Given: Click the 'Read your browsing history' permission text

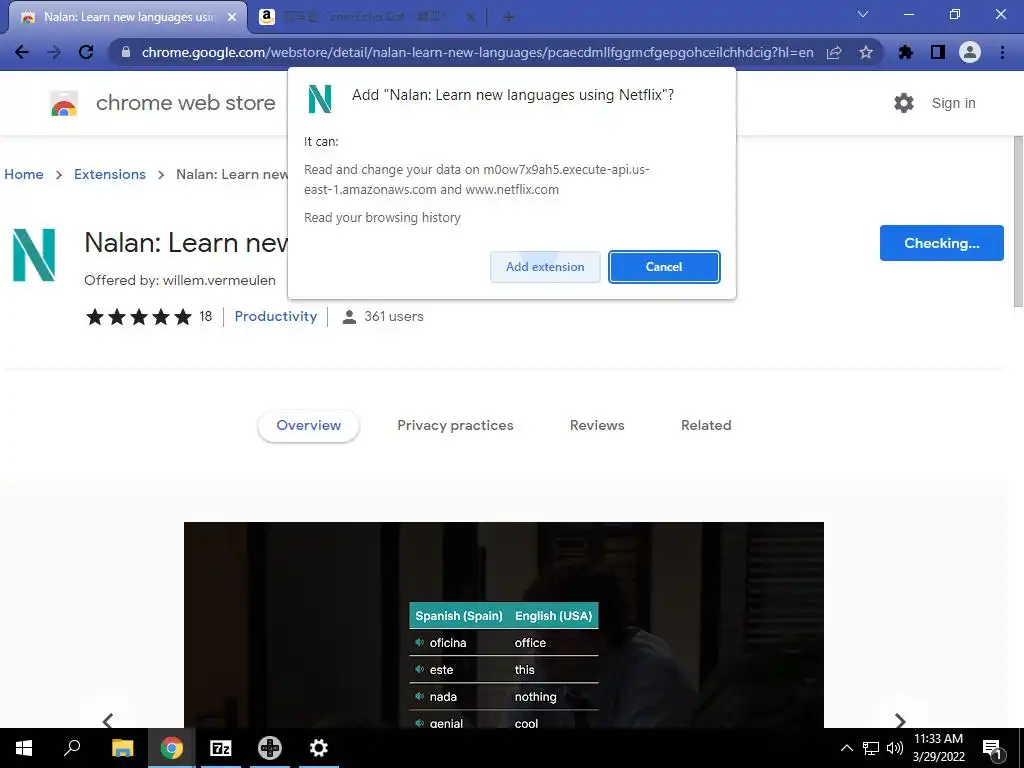Looking at the screenshot, I should click(382, 217).
